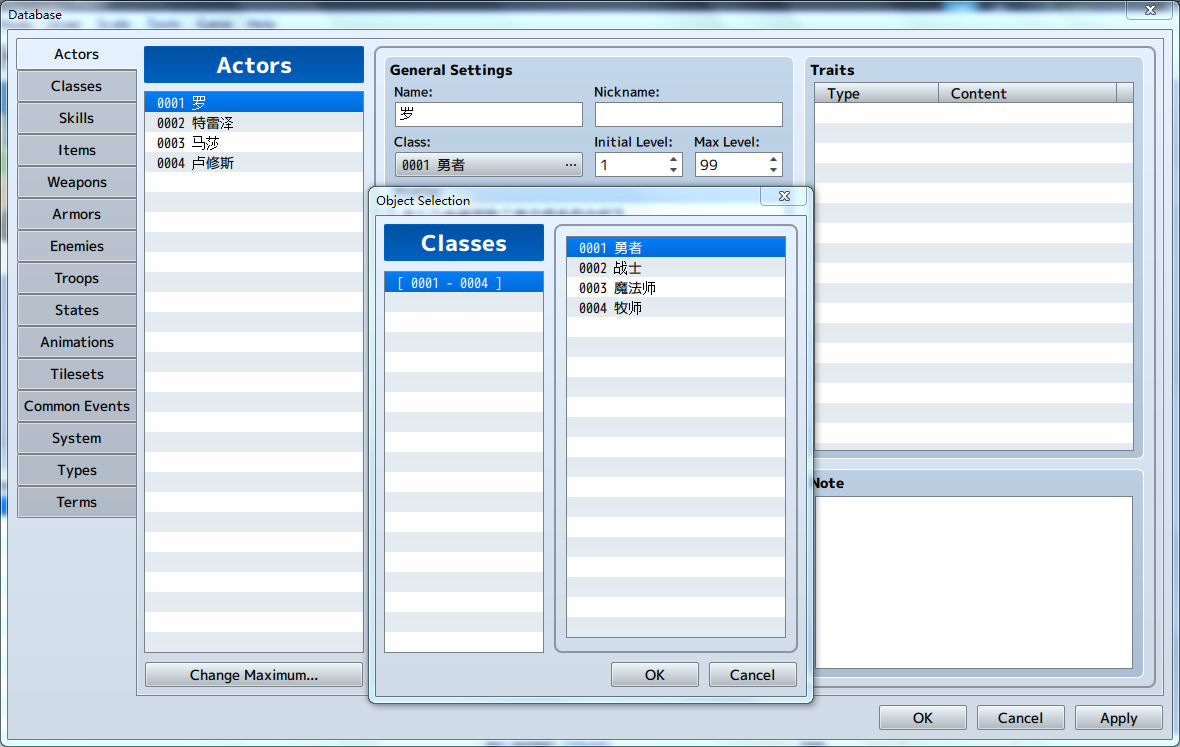Confirm the Database window with OK
The width and height of the screenshot is (1180, 747).
point(923,718)
